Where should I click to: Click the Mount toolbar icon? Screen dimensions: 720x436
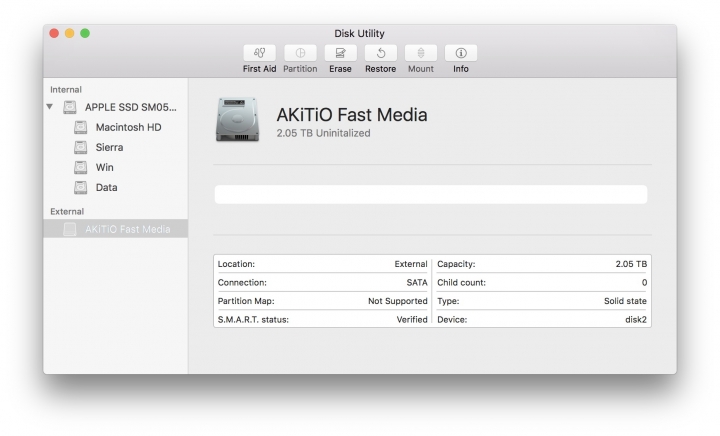point(421,53)
